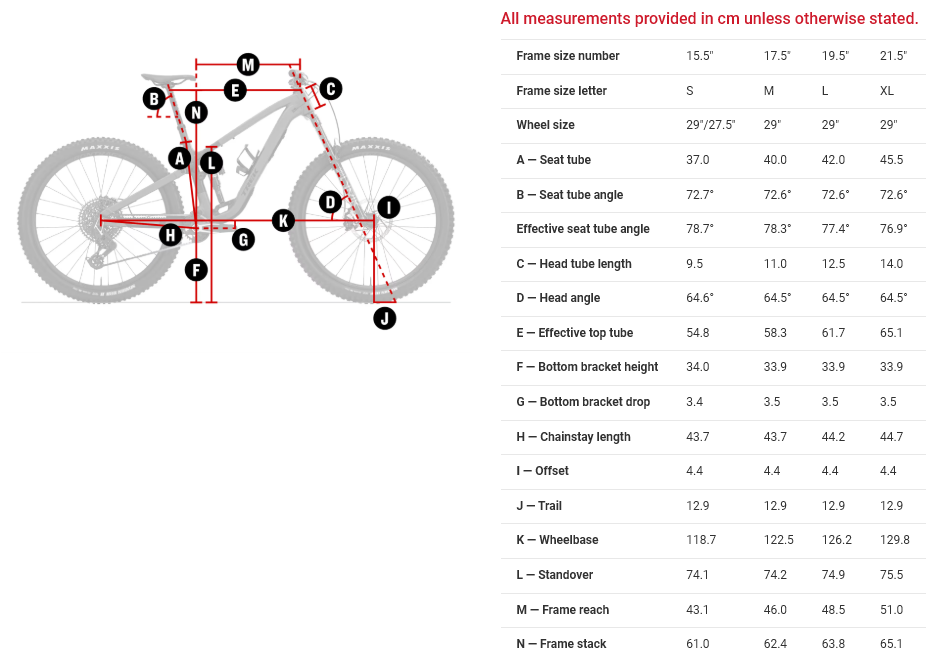Select the 29"/27.5" wheel size cell
Viewport: 934px width, 662px height.
(x=710, y=125)
